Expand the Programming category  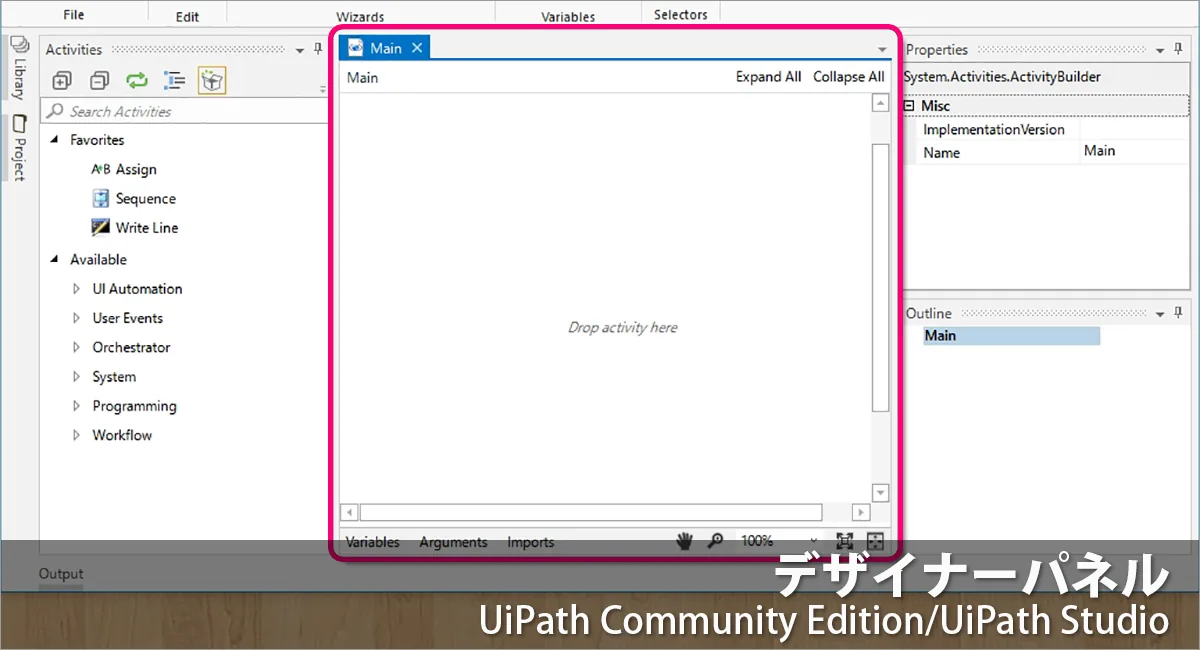[x=76, y=406]
